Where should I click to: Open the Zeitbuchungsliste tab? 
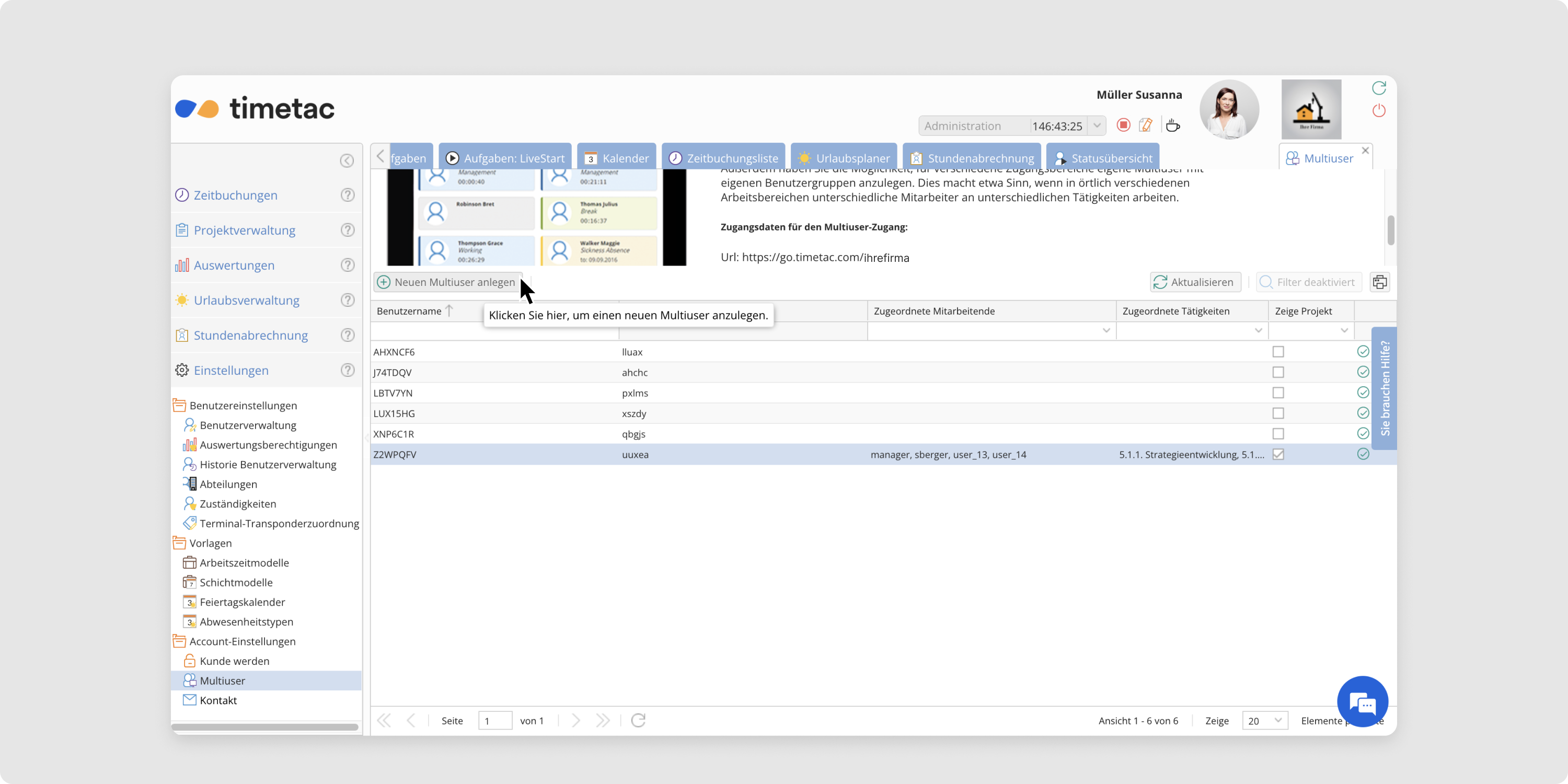coord(724,158)
